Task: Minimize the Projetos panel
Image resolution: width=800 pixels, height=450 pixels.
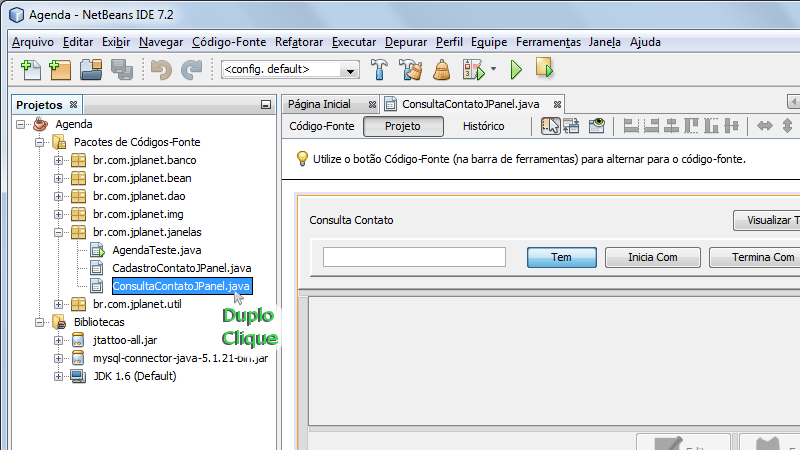Action: [266, 105]
